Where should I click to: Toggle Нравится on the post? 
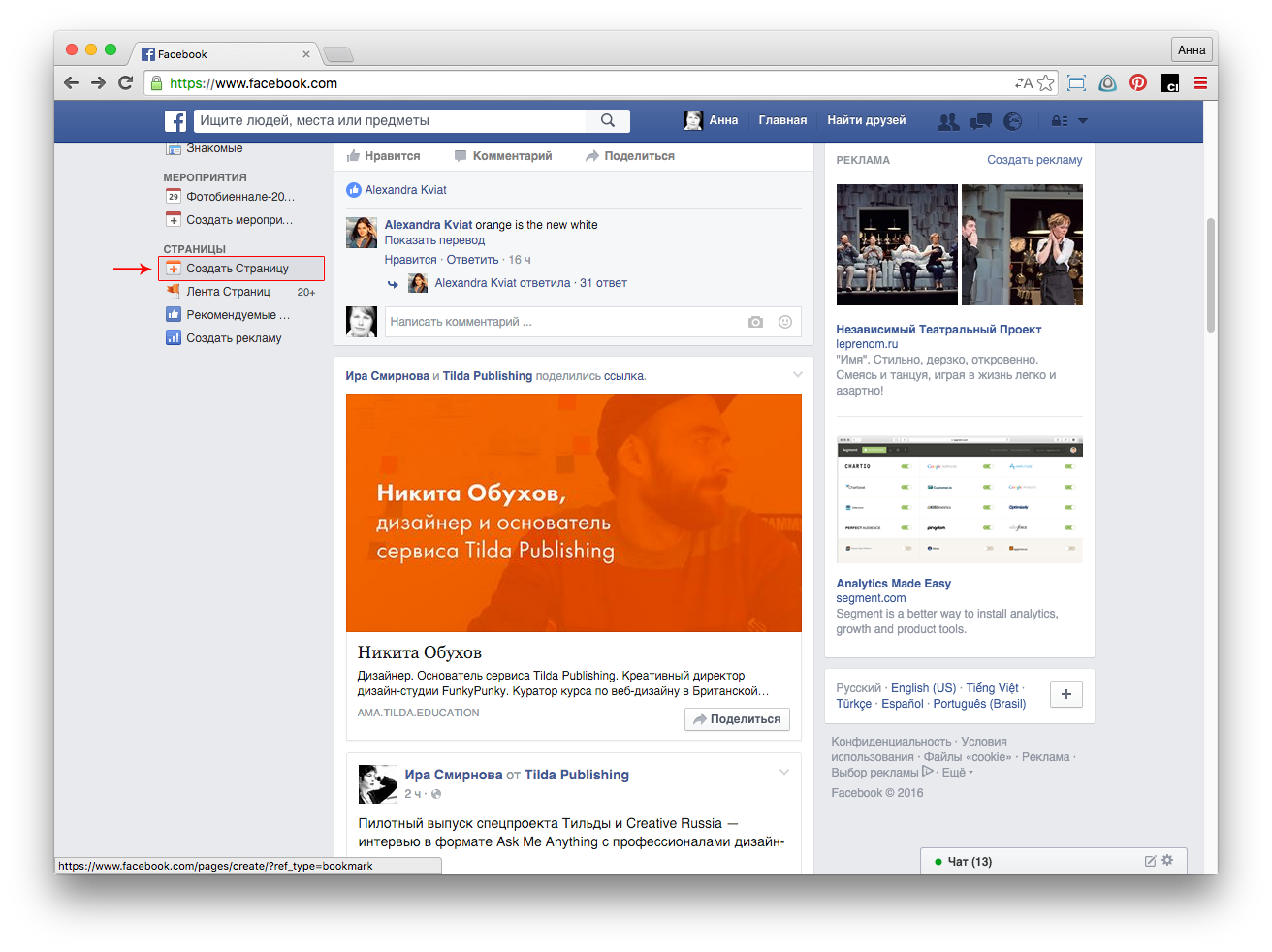[384, 156]
